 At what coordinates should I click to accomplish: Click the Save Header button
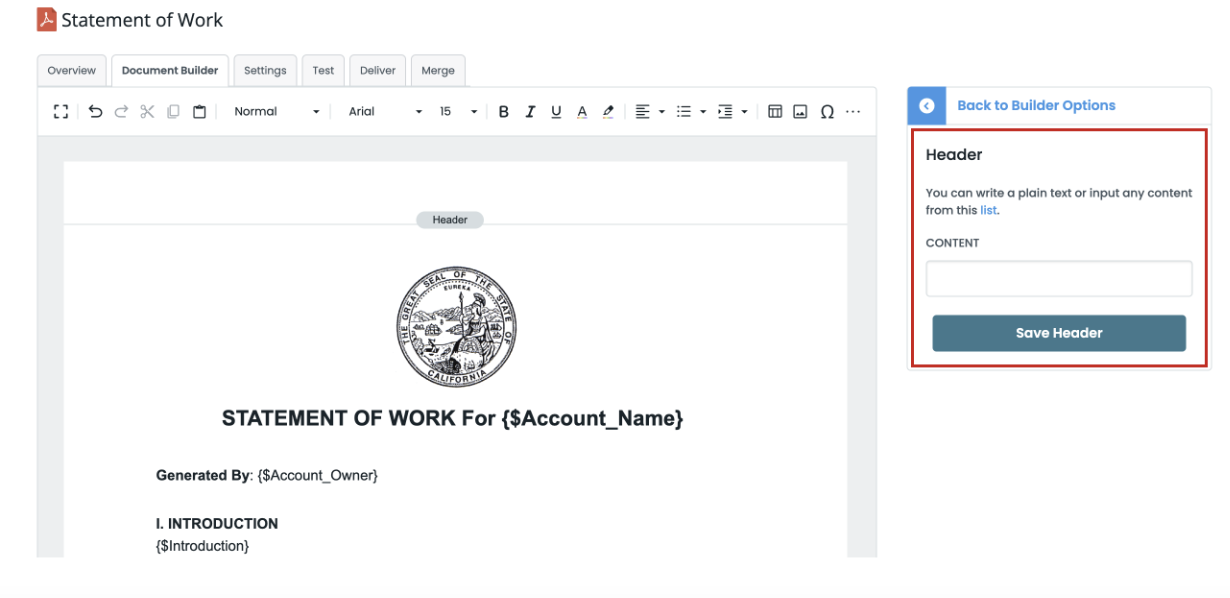(x=1059, y=333)
